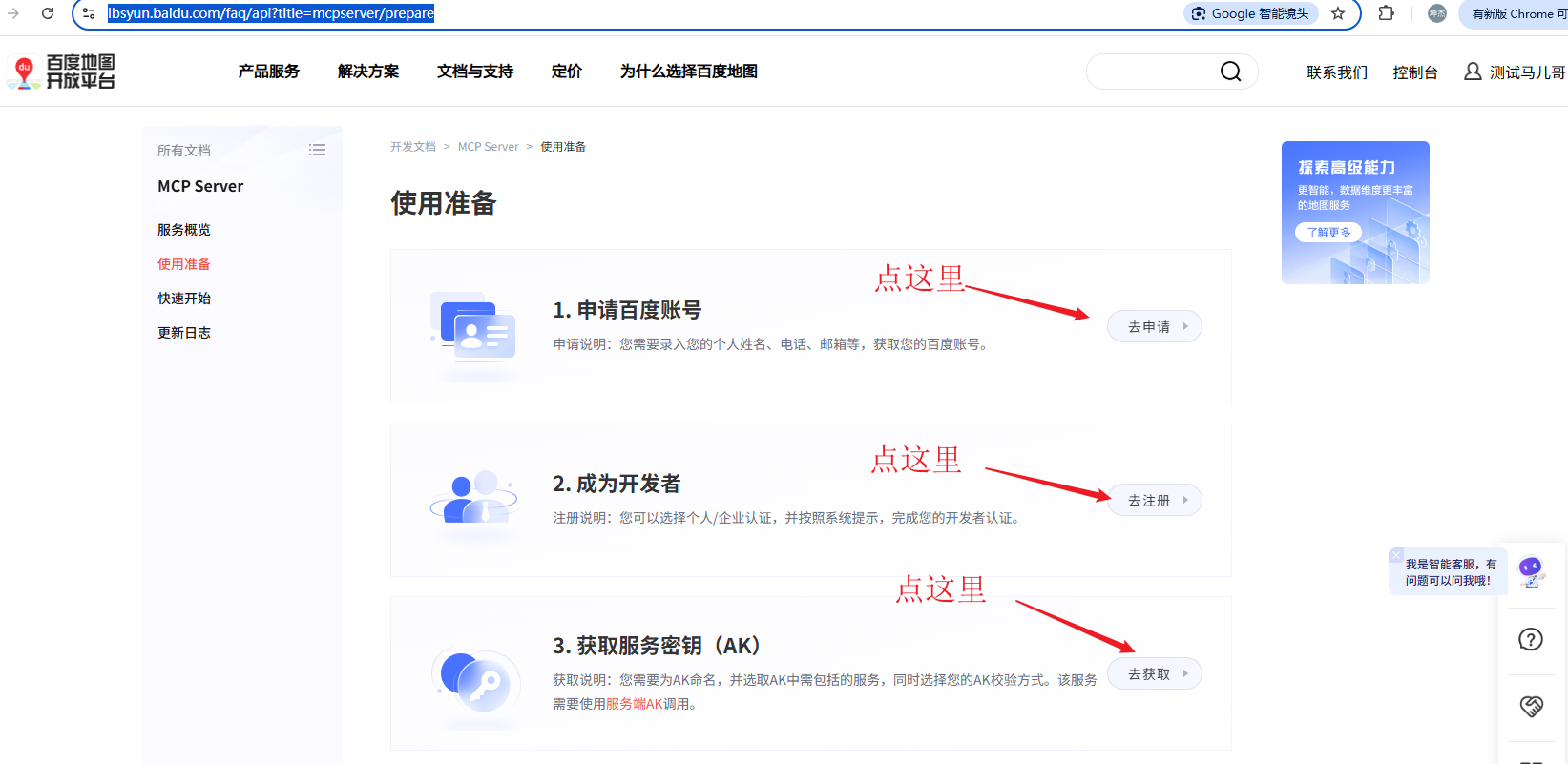Select 使用准备 in the sidebar
The width and height of the screenshot is (1568, 764).
click(x=184, y=264)
